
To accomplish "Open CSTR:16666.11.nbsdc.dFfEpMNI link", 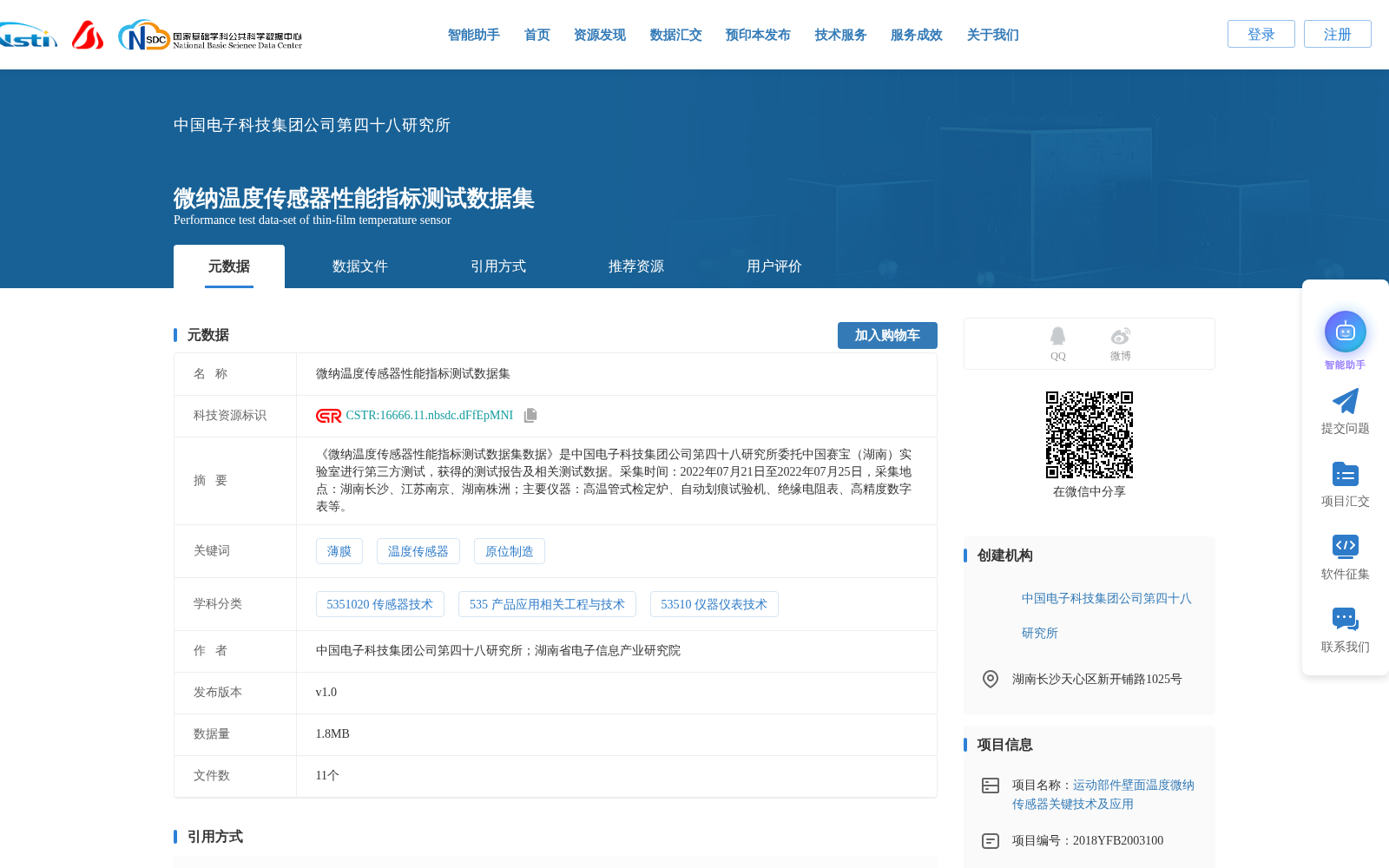I will (x=430, y=416).
